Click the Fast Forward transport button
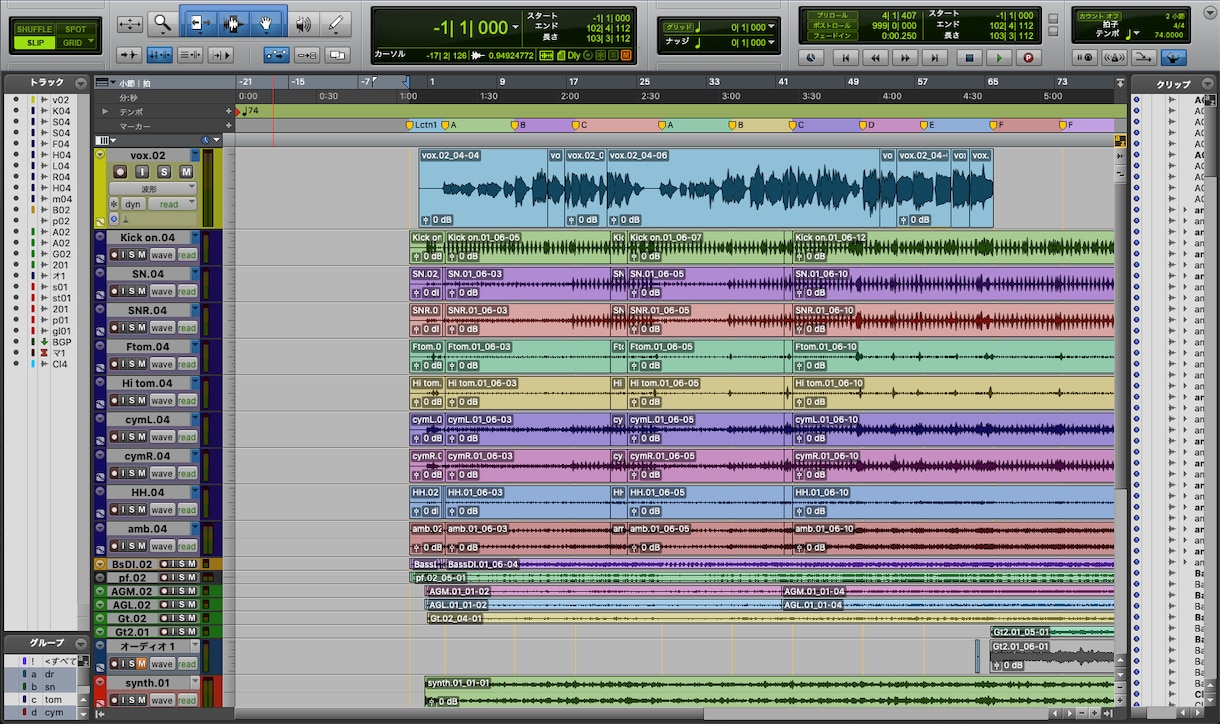This screenshot has height=724, width=1220. [906, 58]
